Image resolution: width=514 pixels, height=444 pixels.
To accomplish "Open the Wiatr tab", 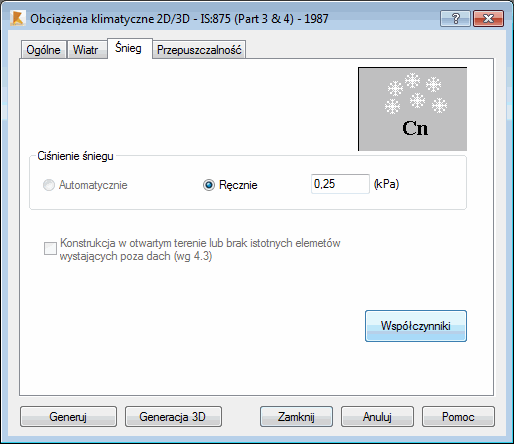I will click(x=86, y=50).
